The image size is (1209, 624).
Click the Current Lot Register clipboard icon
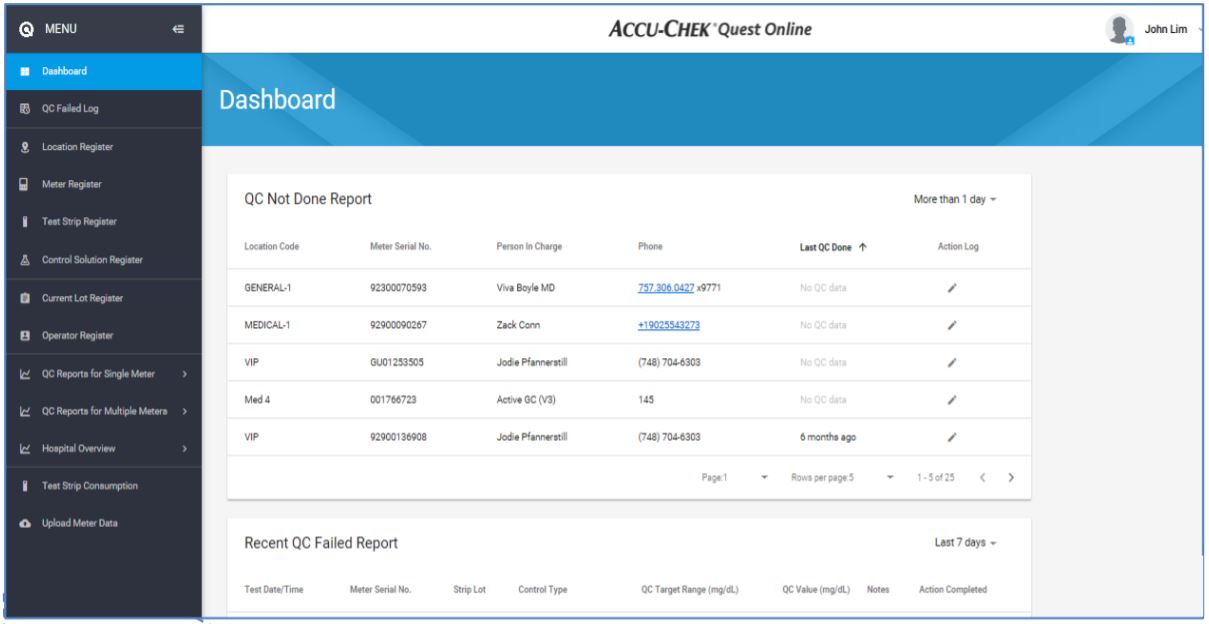tap(23, 298)
